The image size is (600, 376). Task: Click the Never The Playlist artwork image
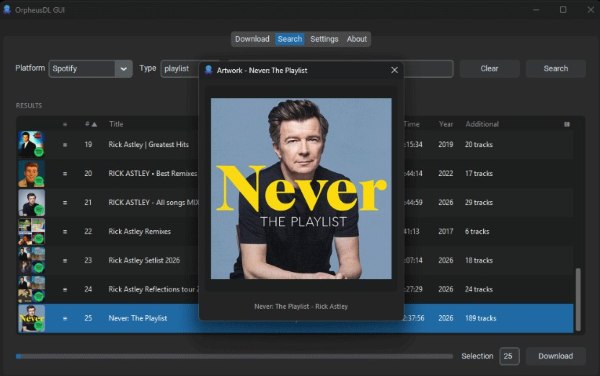pos(301,189)
